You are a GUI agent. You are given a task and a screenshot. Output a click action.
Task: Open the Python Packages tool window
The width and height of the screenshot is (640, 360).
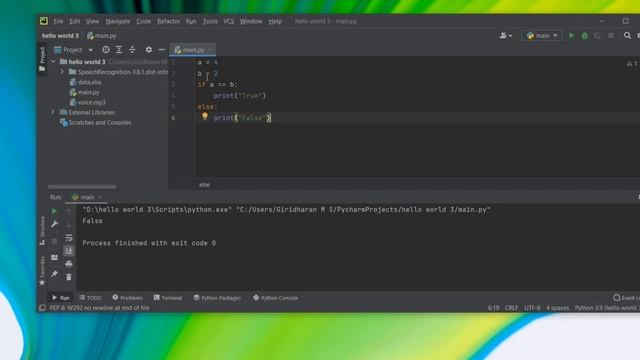218,298
